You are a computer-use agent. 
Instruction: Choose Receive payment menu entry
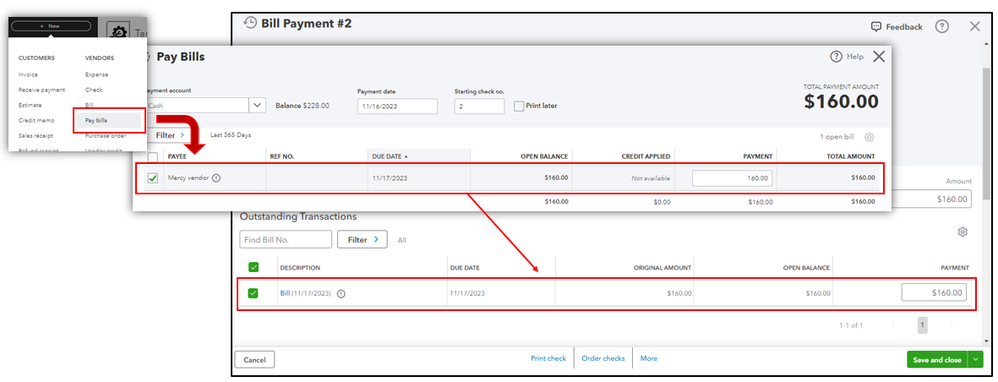click(41, 90)
